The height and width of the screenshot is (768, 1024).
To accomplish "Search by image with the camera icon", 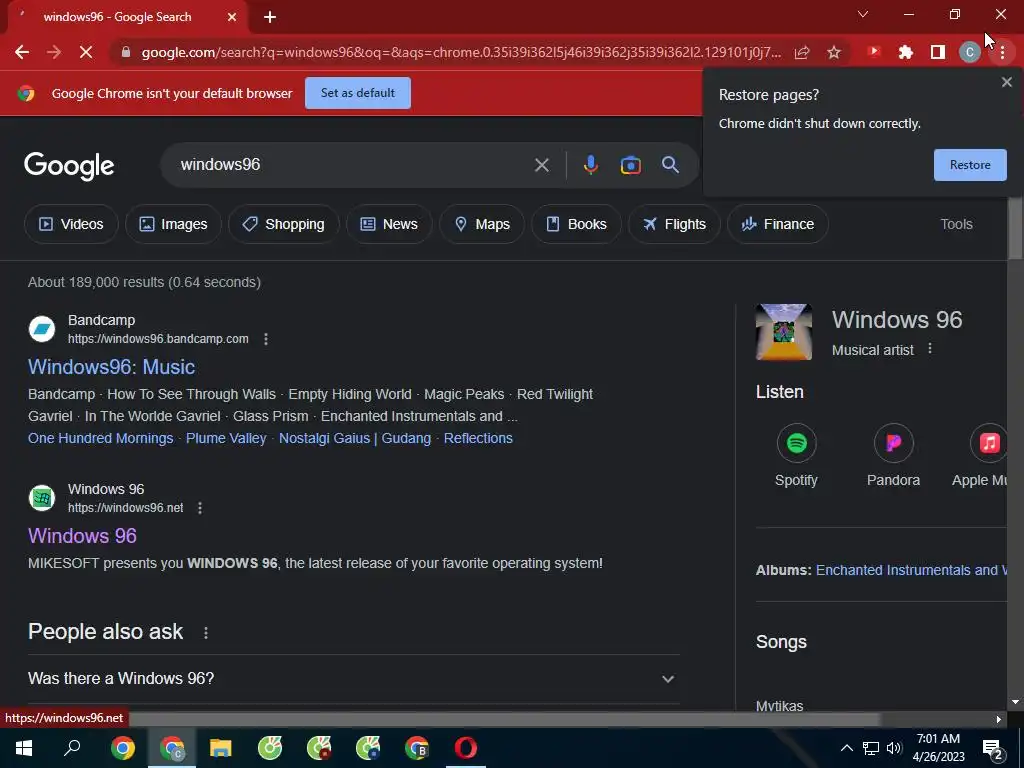I will click(631, 165).
